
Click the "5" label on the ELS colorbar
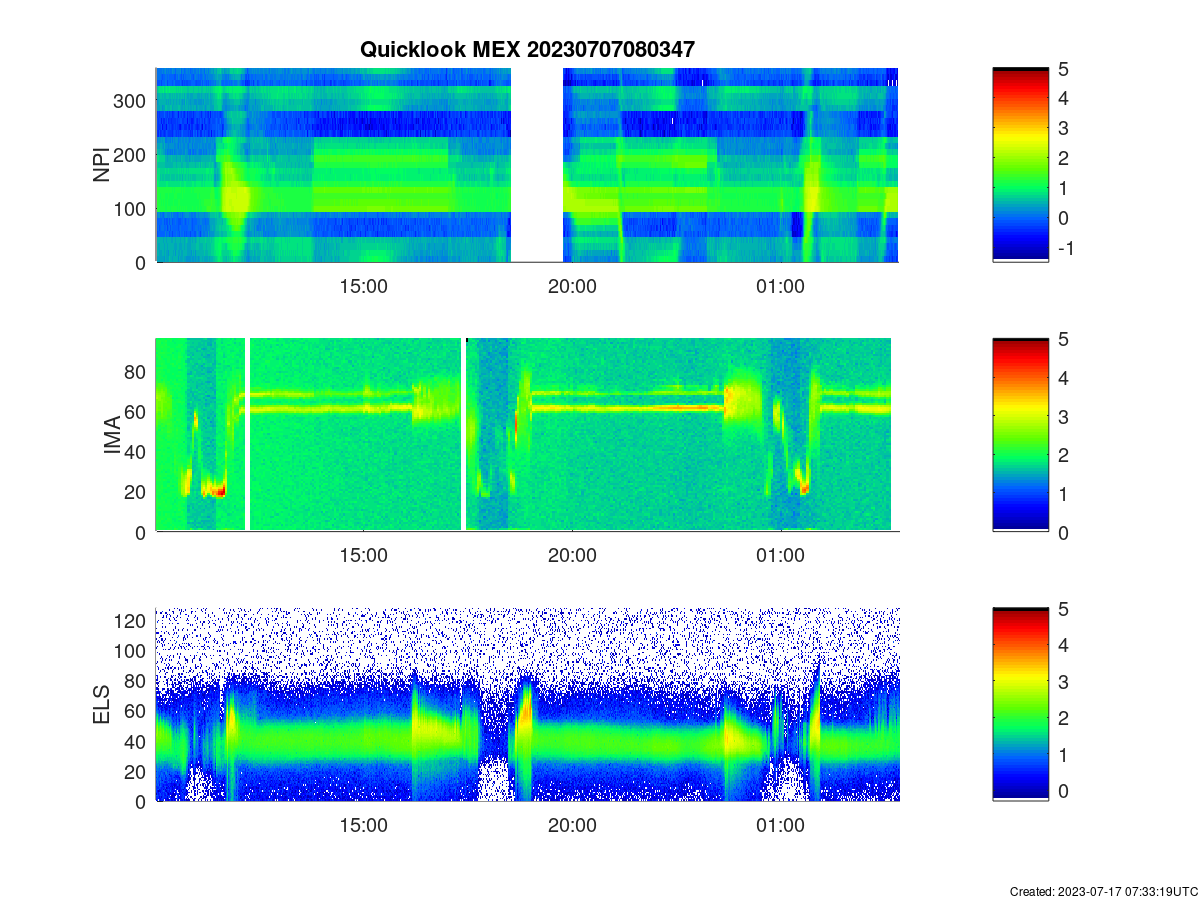[1062, 609]
